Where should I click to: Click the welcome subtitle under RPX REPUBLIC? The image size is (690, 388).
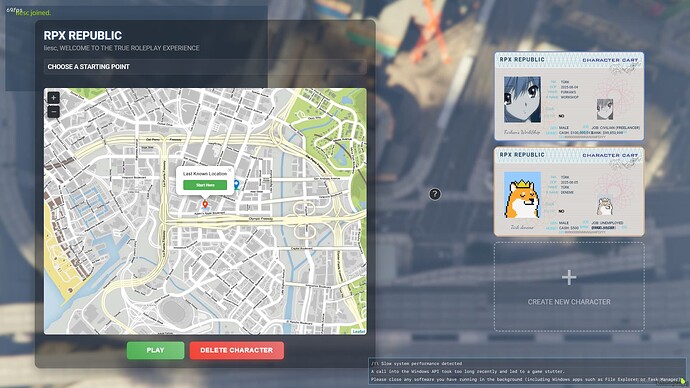[121, 48]
